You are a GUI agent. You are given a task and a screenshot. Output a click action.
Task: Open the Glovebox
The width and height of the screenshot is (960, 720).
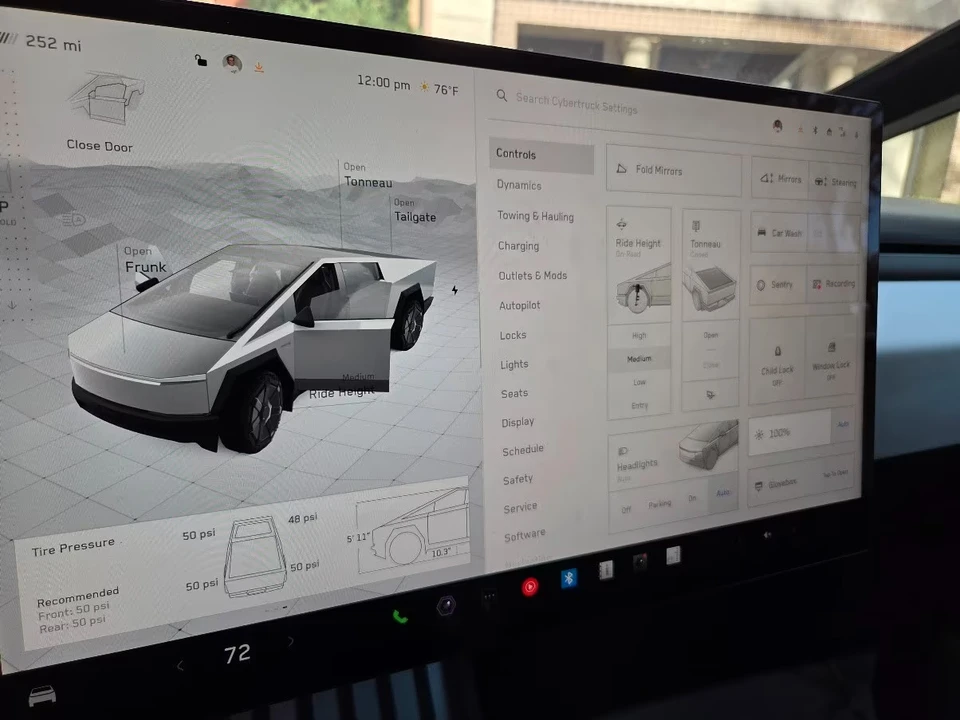click(x=801, y=479)
